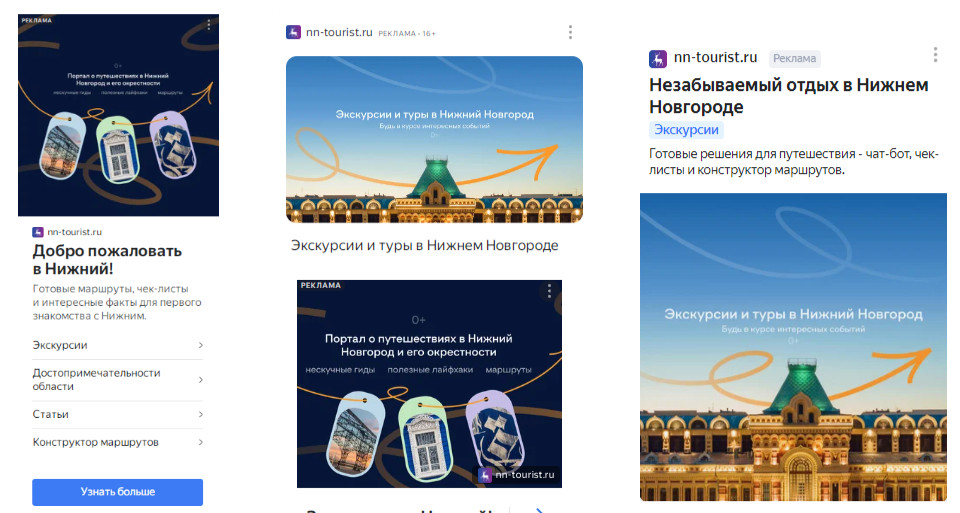
Task: Expand the Достопримечательности области chevron
Action: 200,380
